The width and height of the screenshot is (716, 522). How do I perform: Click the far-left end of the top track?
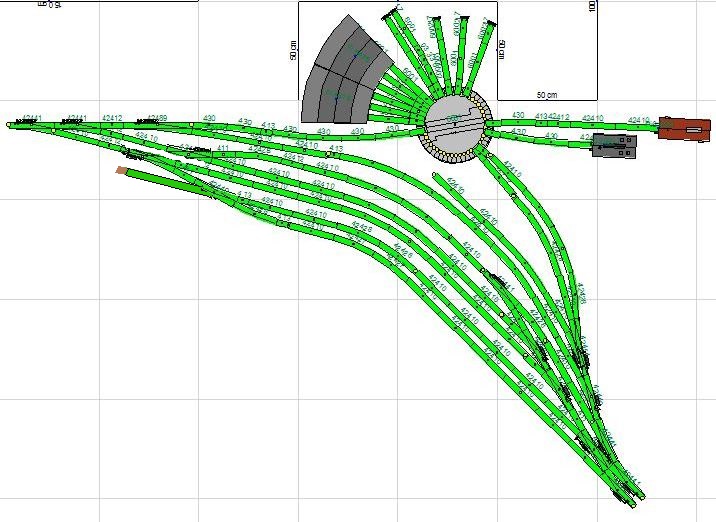(x=10, y=125)
